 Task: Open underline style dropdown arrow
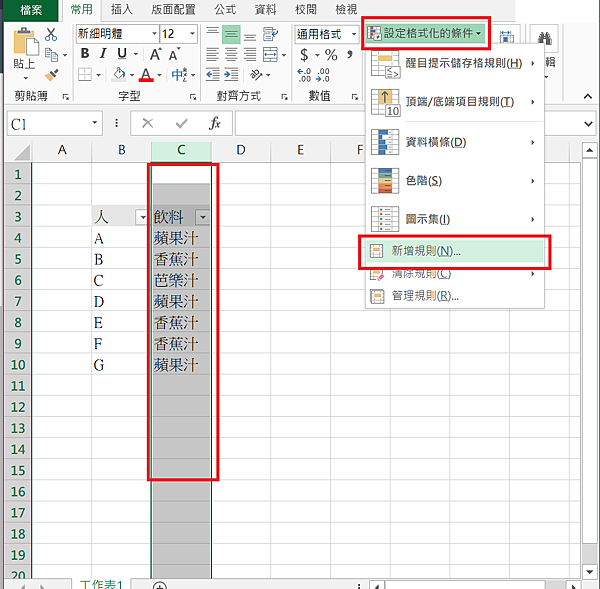click(136, 54)
